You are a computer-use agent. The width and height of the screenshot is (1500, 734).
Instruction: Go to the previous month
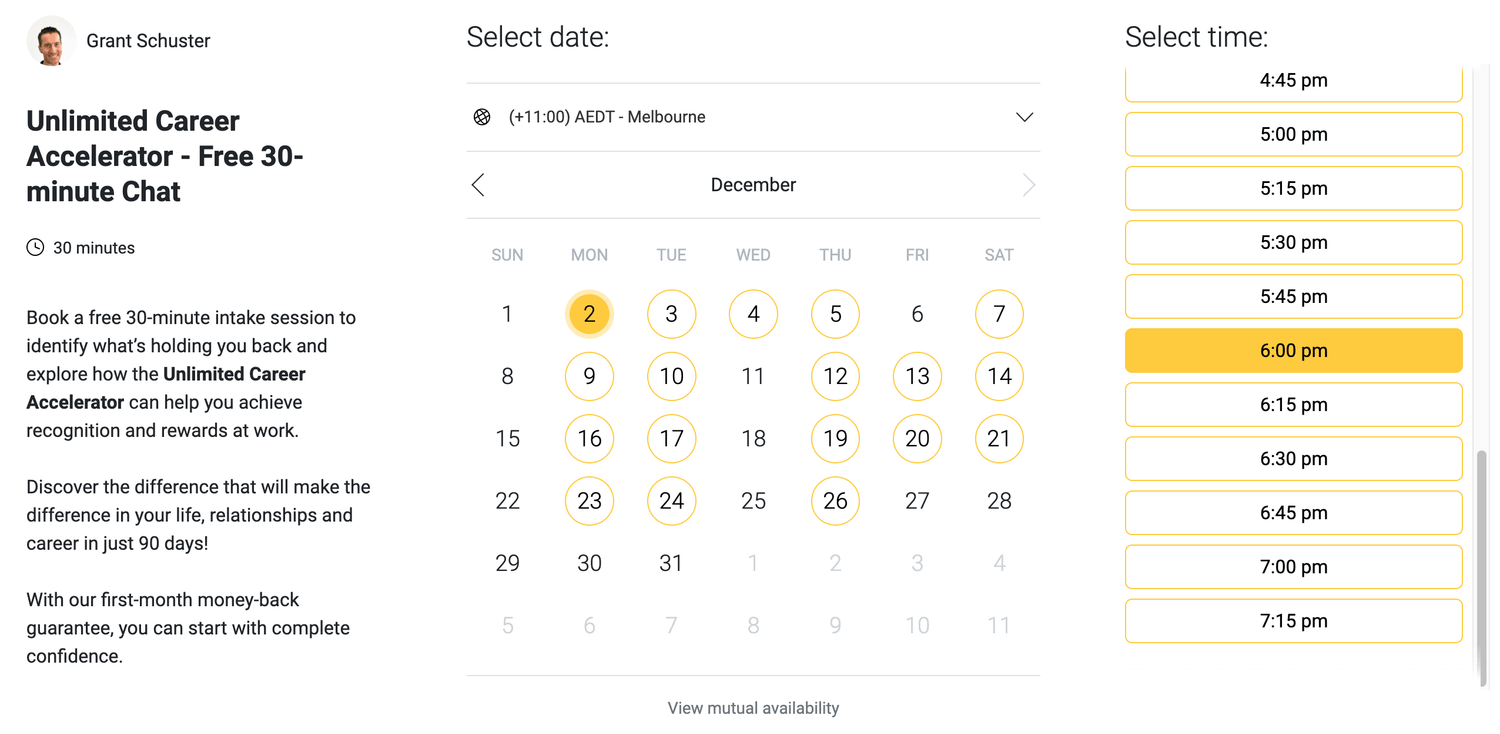[478, 185]
